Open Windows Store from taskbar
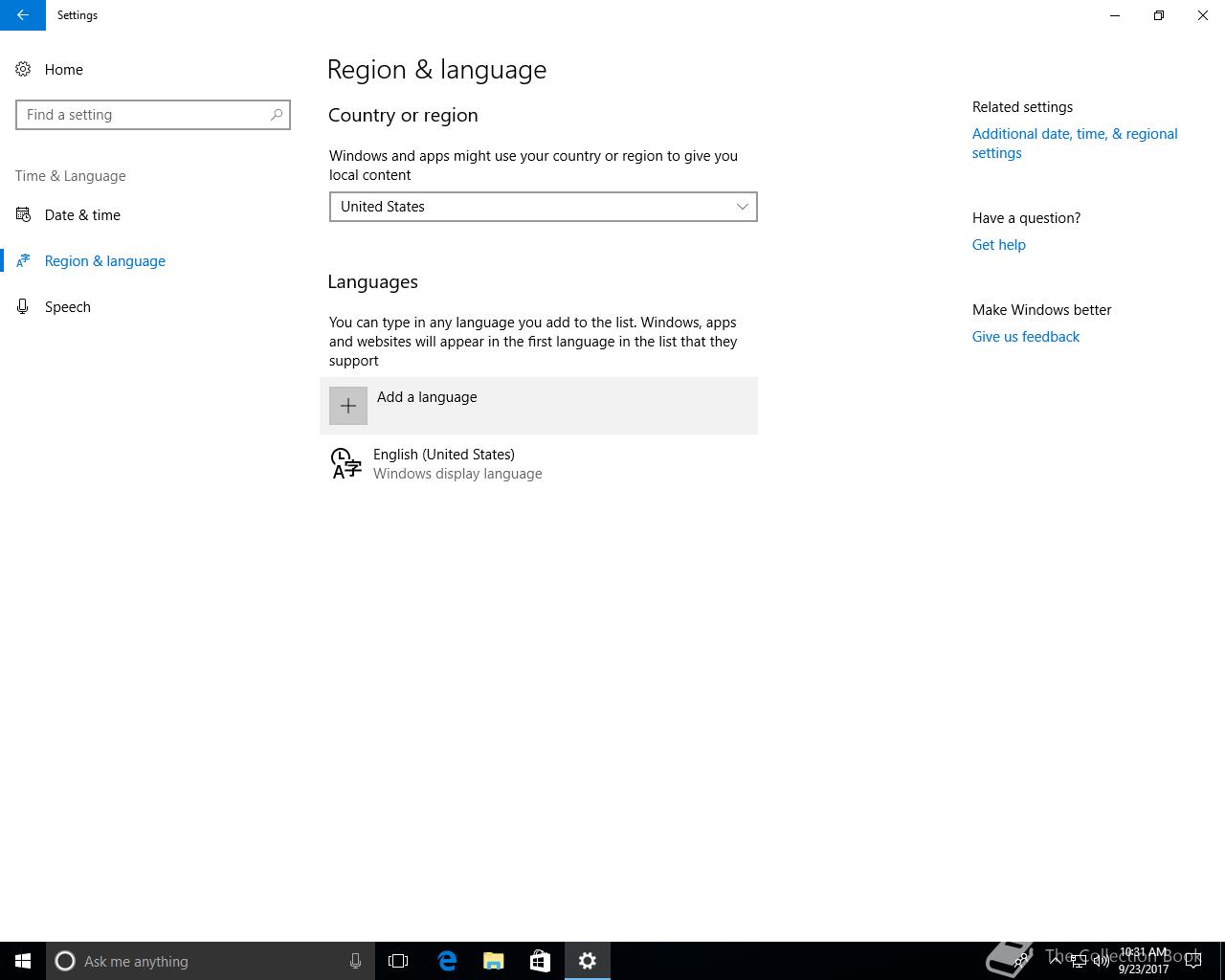 pyautogui.click(x=540, y=961)
